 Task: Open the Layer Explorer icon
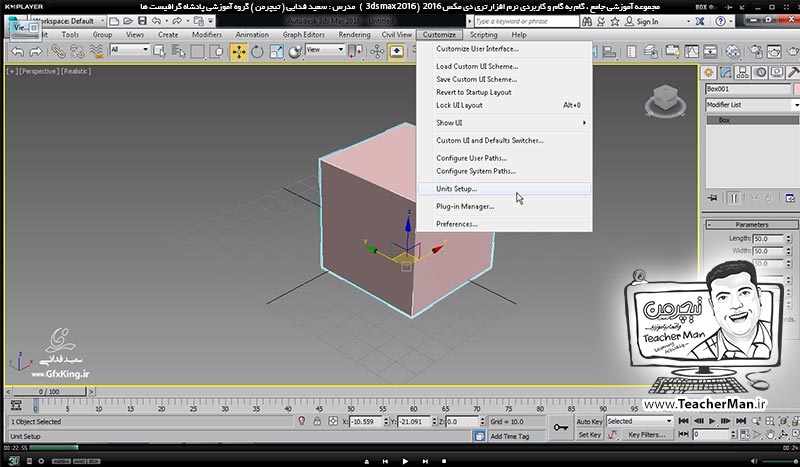click(651, 52)
